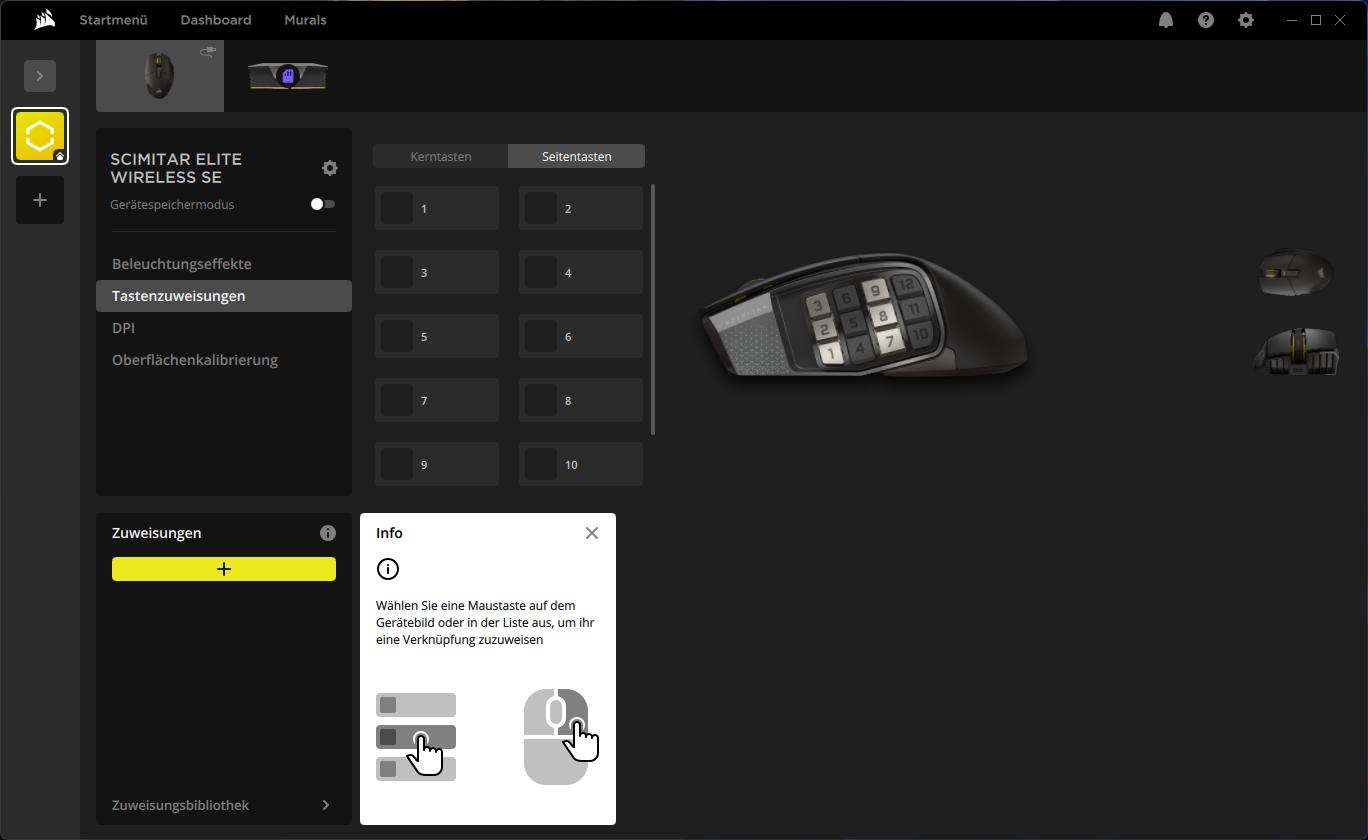The width and height of the screenshot is (1368, 840).
Task: Open the Zuweisungsbibliothek chevron
Action: pos(326,805)
